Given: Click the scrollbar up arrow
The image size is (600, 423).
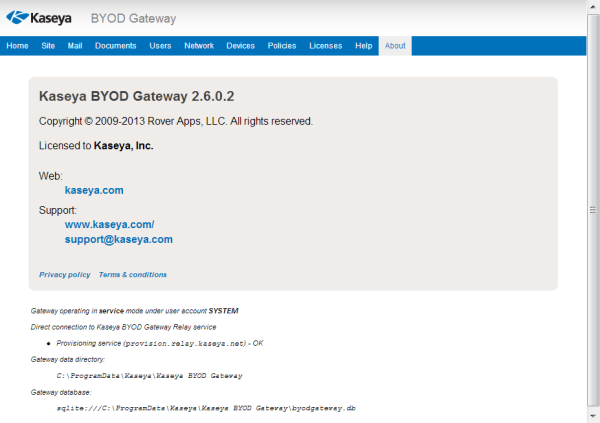Looking at the screenshot, I should [593, 7].
